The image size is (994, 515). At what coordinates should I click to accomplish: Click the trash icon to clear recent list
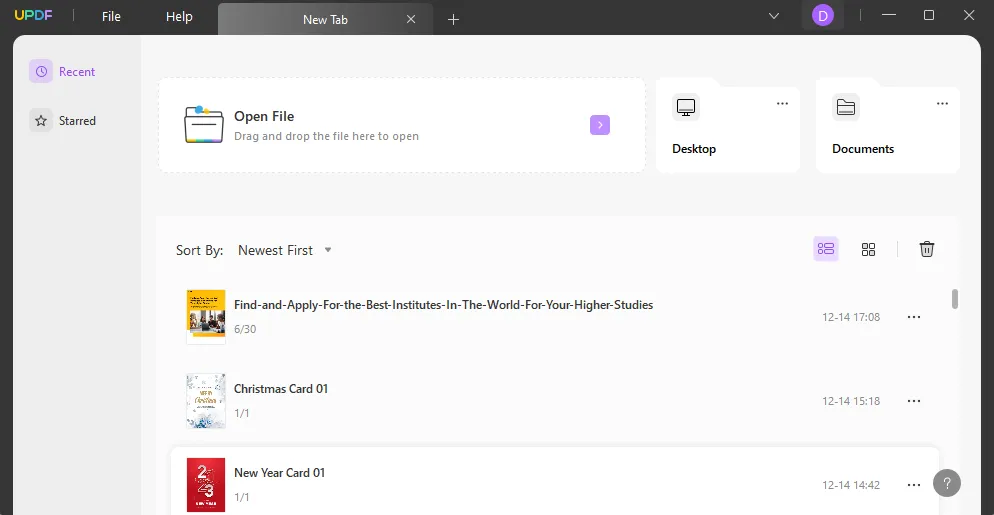pos(927,249)
